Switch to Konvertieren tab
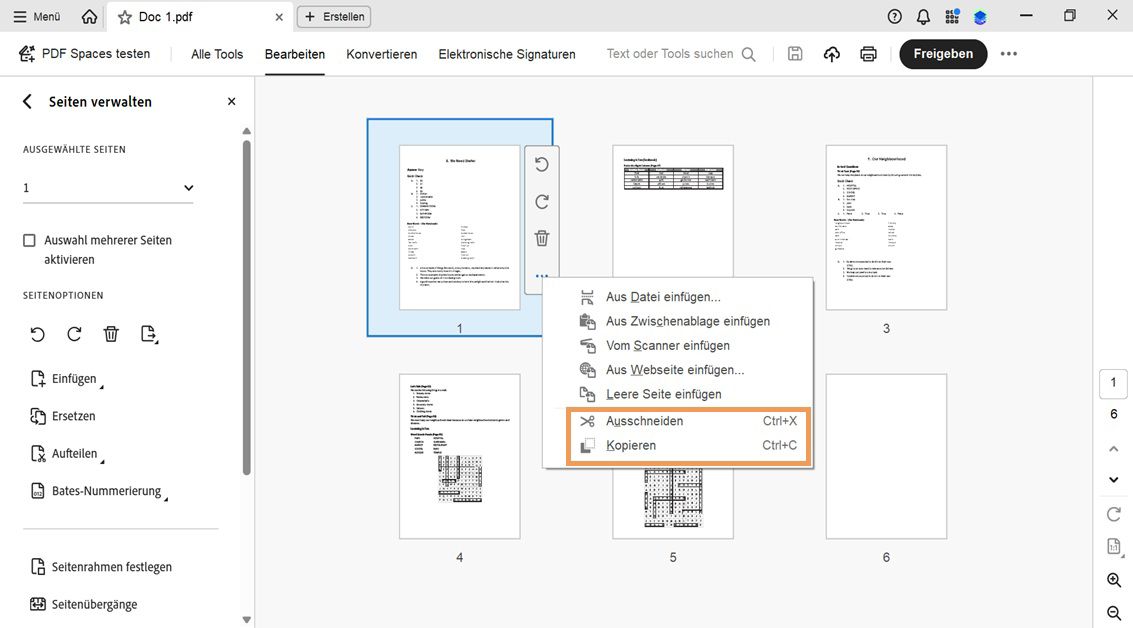This screenshot has width=1133, height=628. [x=382, y=54]
